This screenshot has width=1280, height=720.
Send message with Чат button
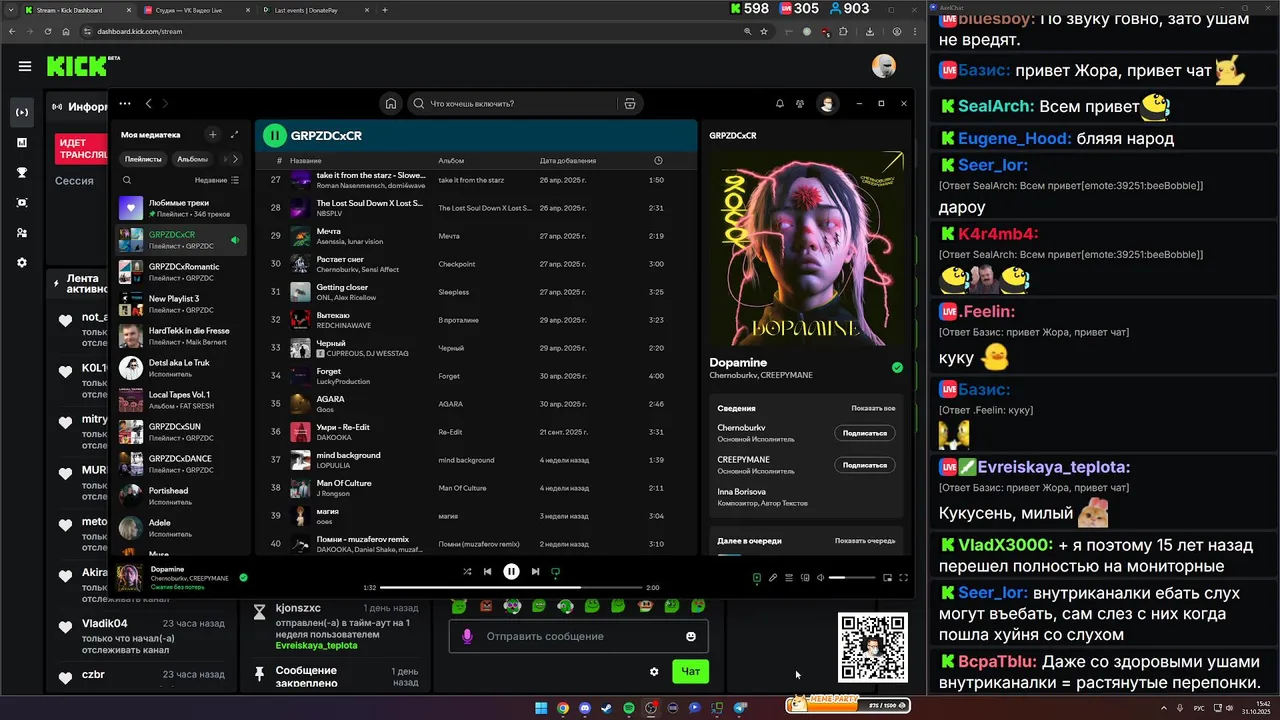(690, 672)
